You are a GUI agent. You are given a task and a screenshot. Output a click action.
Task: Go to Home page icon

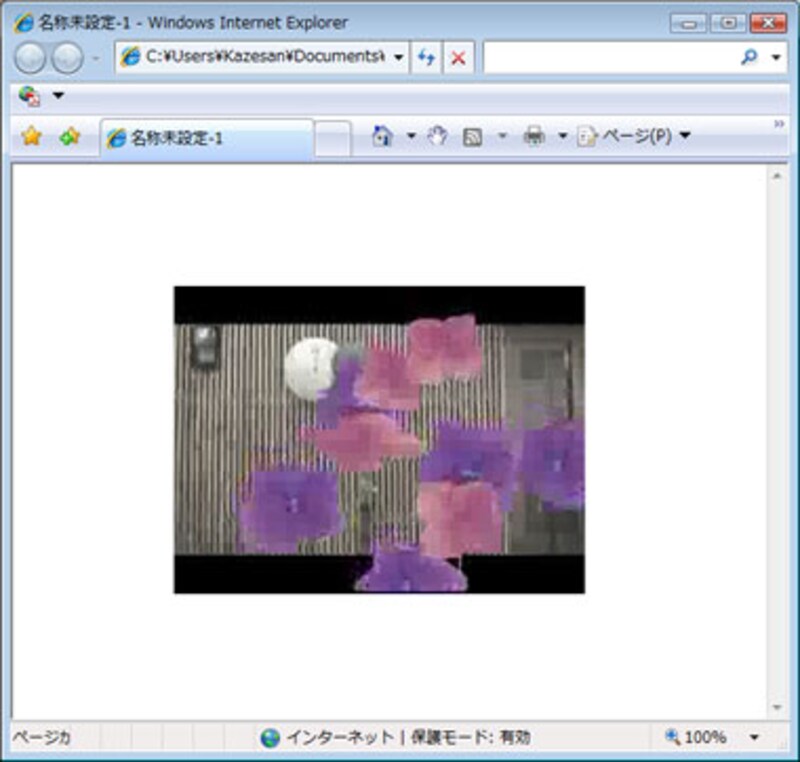(382, 137)
